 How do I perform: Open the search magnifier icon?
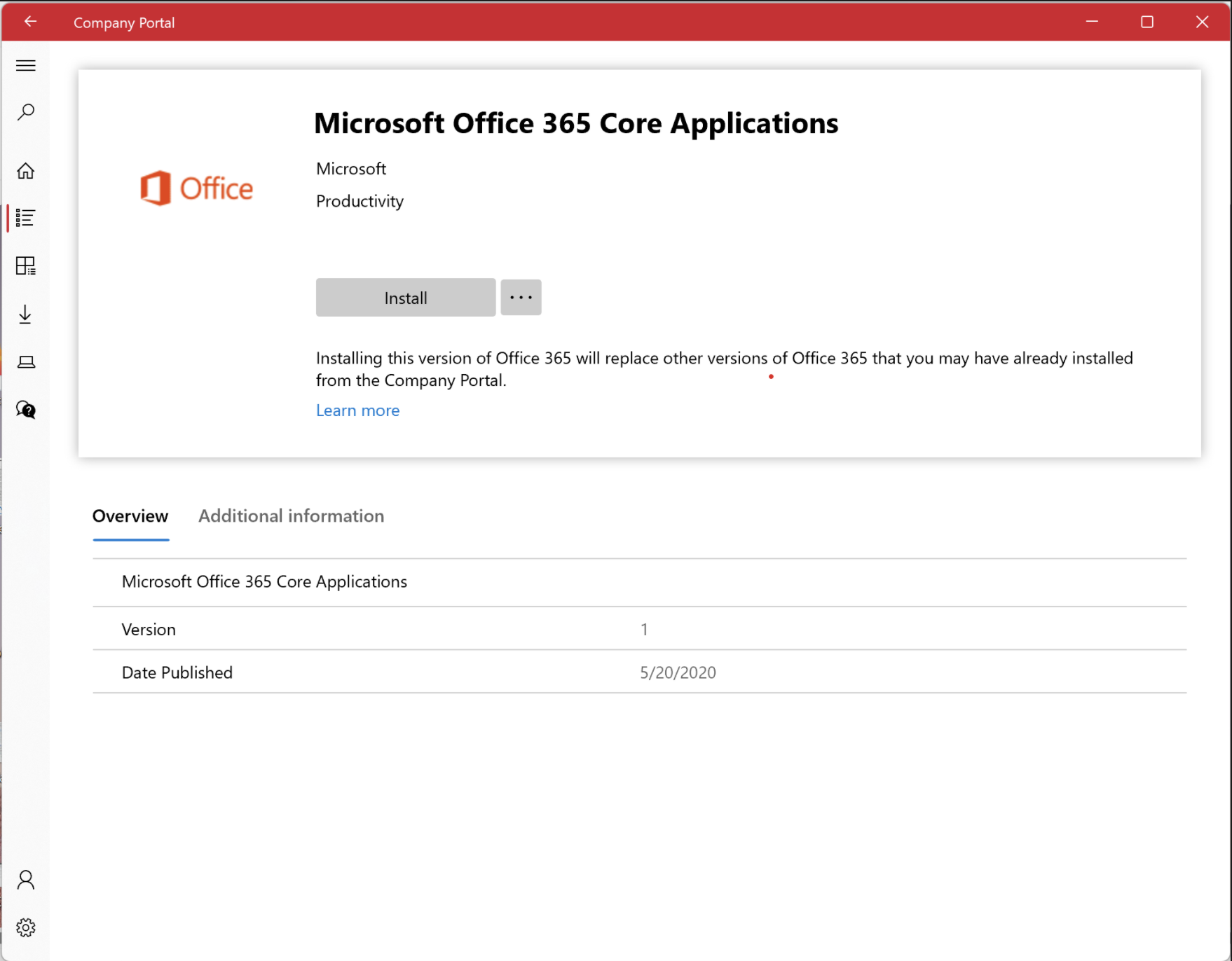26,112
